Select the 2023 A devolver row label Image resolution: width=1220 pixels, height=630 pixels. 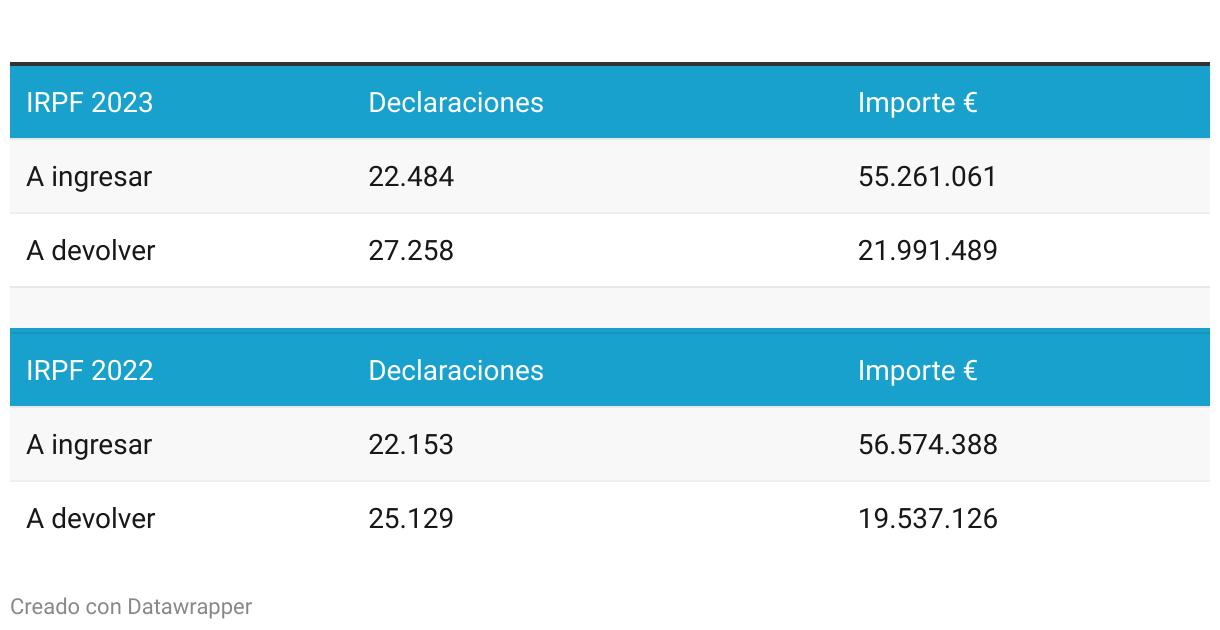pos(91,250)
